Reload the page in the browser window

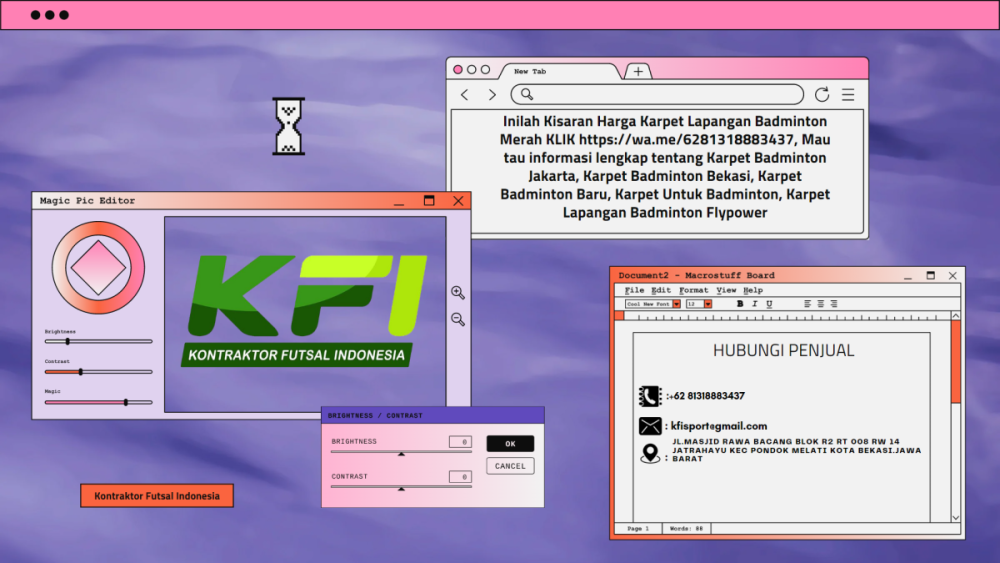(x=822, y=94)
